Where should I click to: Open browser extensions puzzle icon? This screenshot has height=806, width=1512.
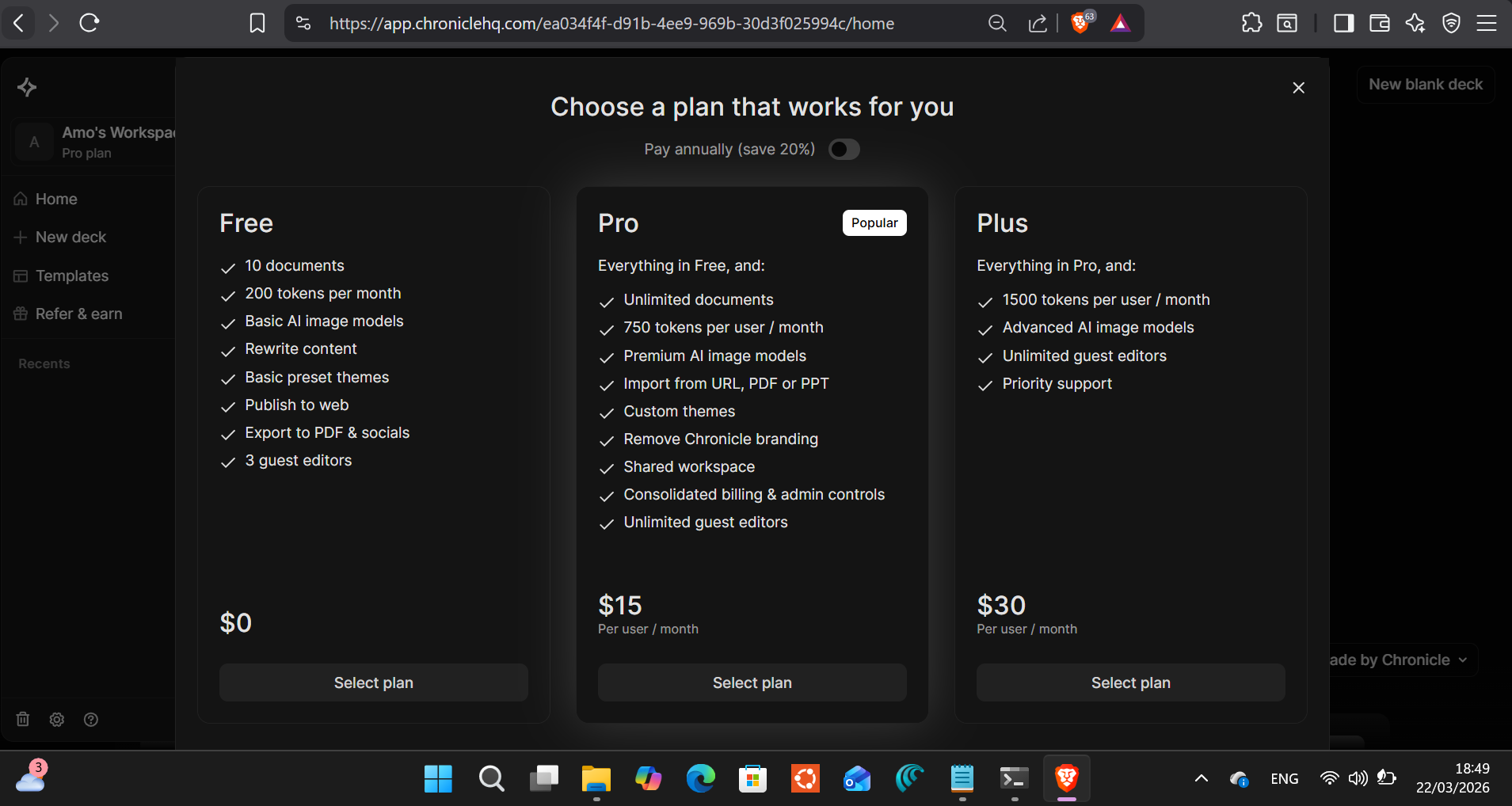tap(1251, 23)
